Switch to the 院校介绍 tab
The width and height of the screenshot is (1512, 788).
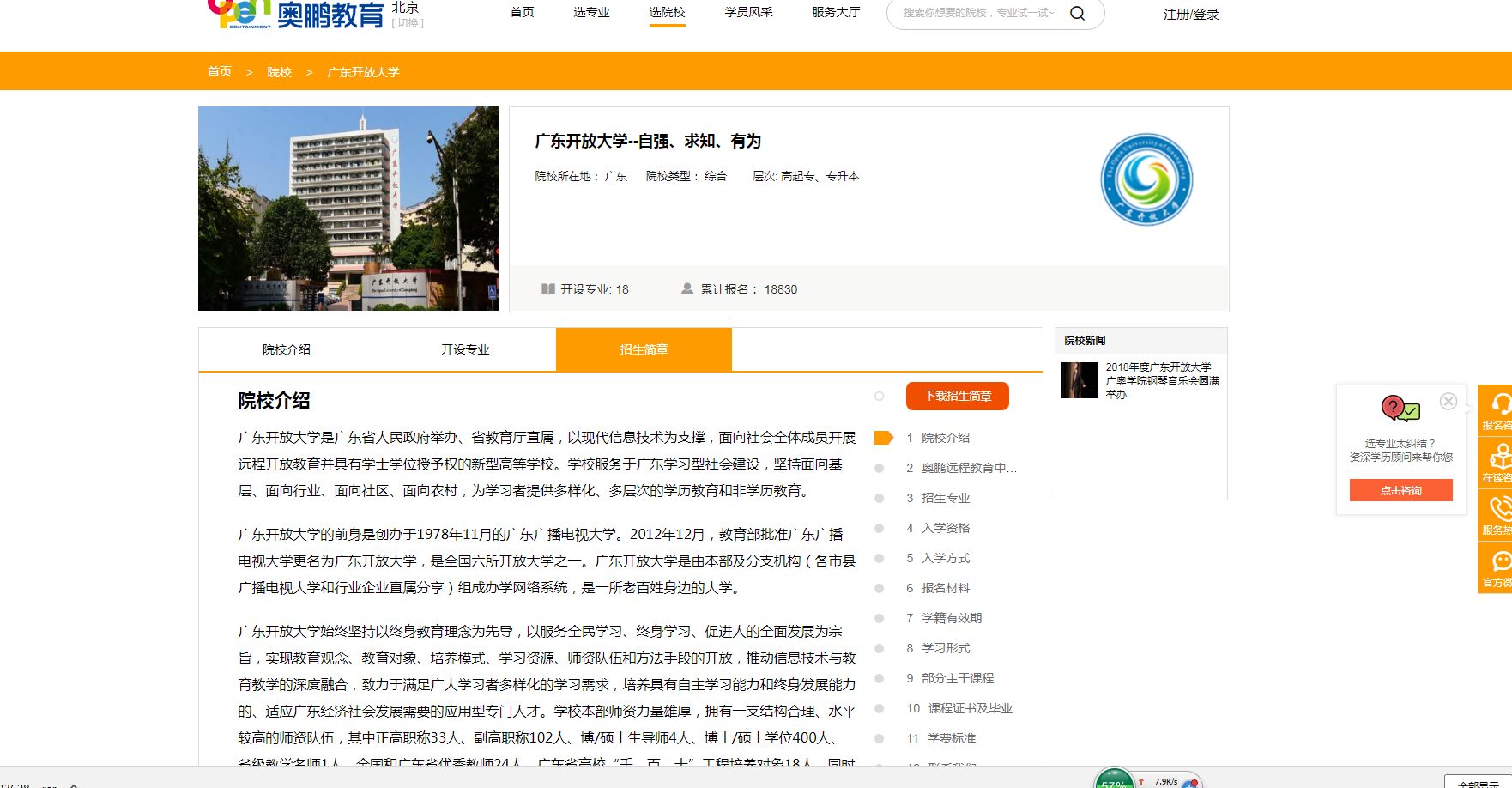click(287, 349)
